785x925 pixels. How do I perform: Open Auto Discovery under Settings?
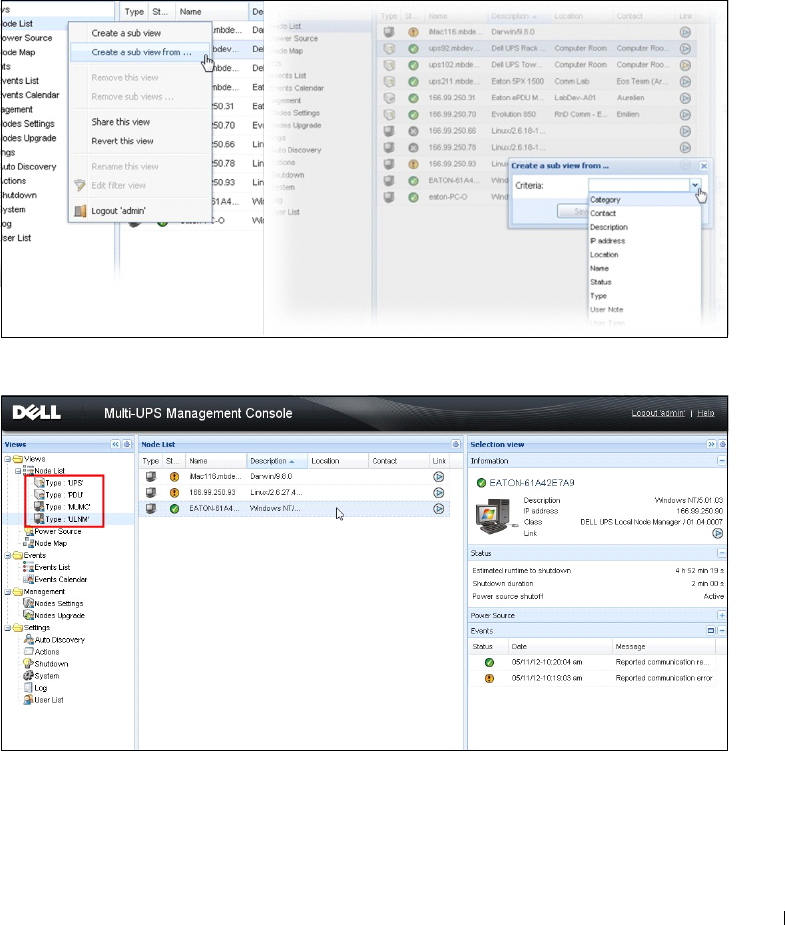tap(59, 639)
